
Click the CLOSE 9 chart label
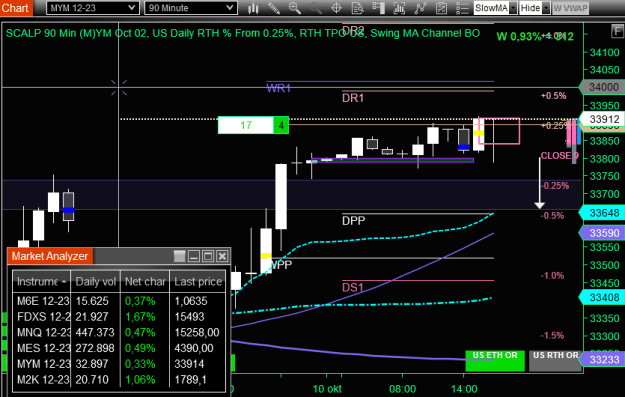click(559, 155)
